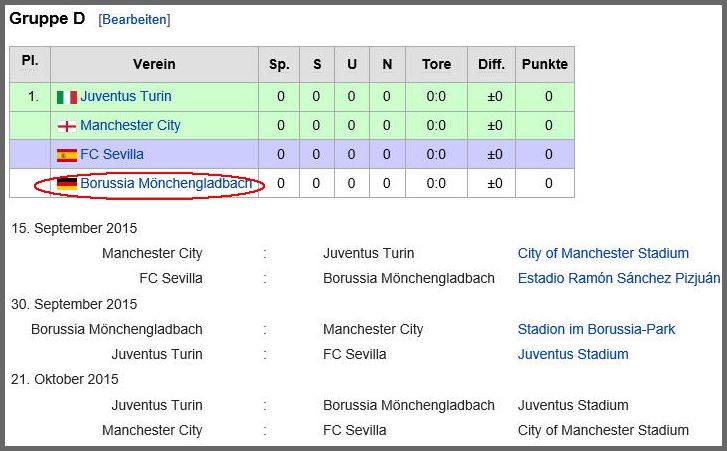Click the Tore column header
Image resolution: width=727 pixels, height=451 pixels.
point(436,64)
